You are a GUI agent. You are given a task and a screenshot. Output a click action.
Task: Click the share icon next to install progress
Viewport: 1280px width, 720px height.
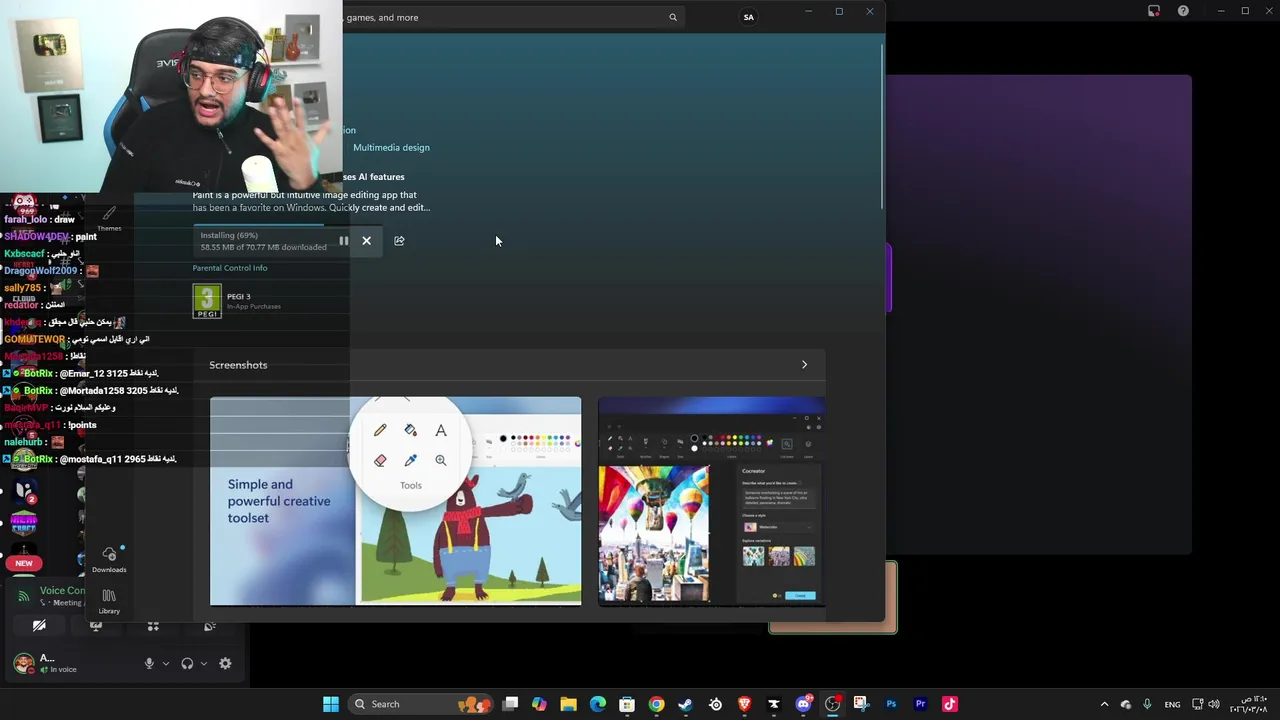(399, 241)
